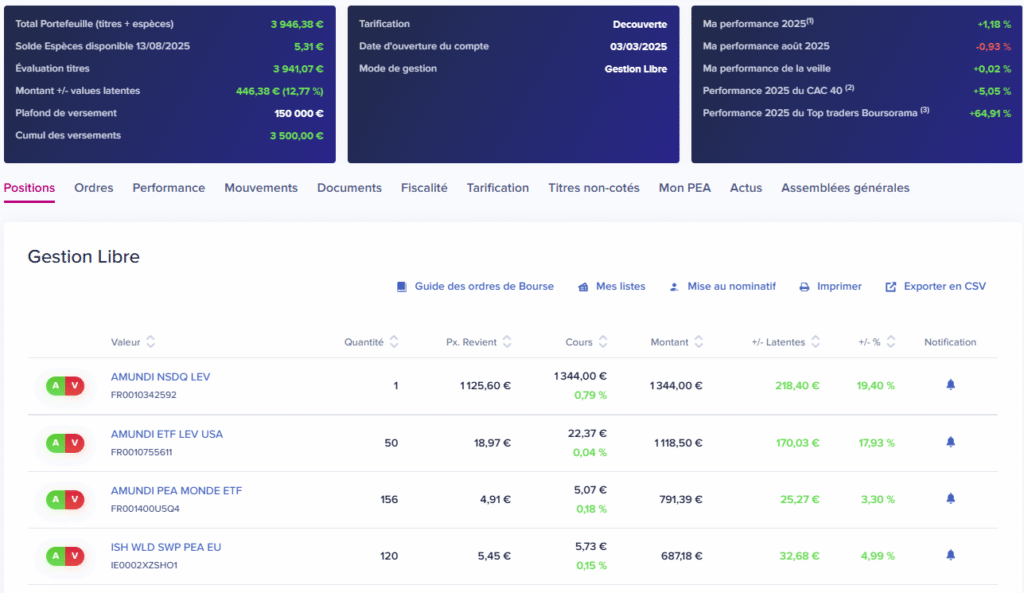
Task: Click the Mes listes briefcase icon
Action: (x=583, y=287)
